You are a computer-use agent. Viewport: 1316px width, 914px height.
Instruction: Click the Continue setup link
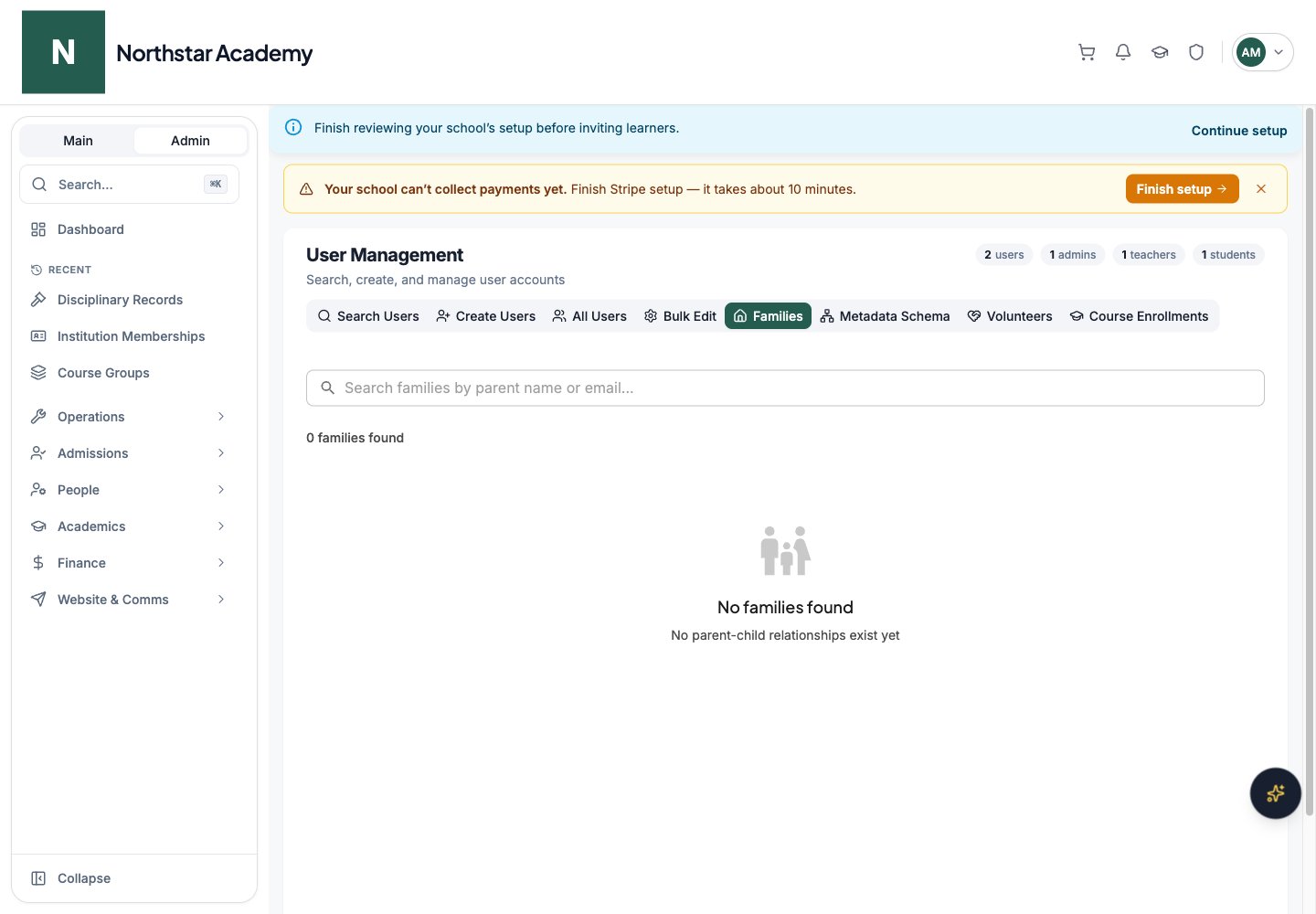coord(1239,131)
